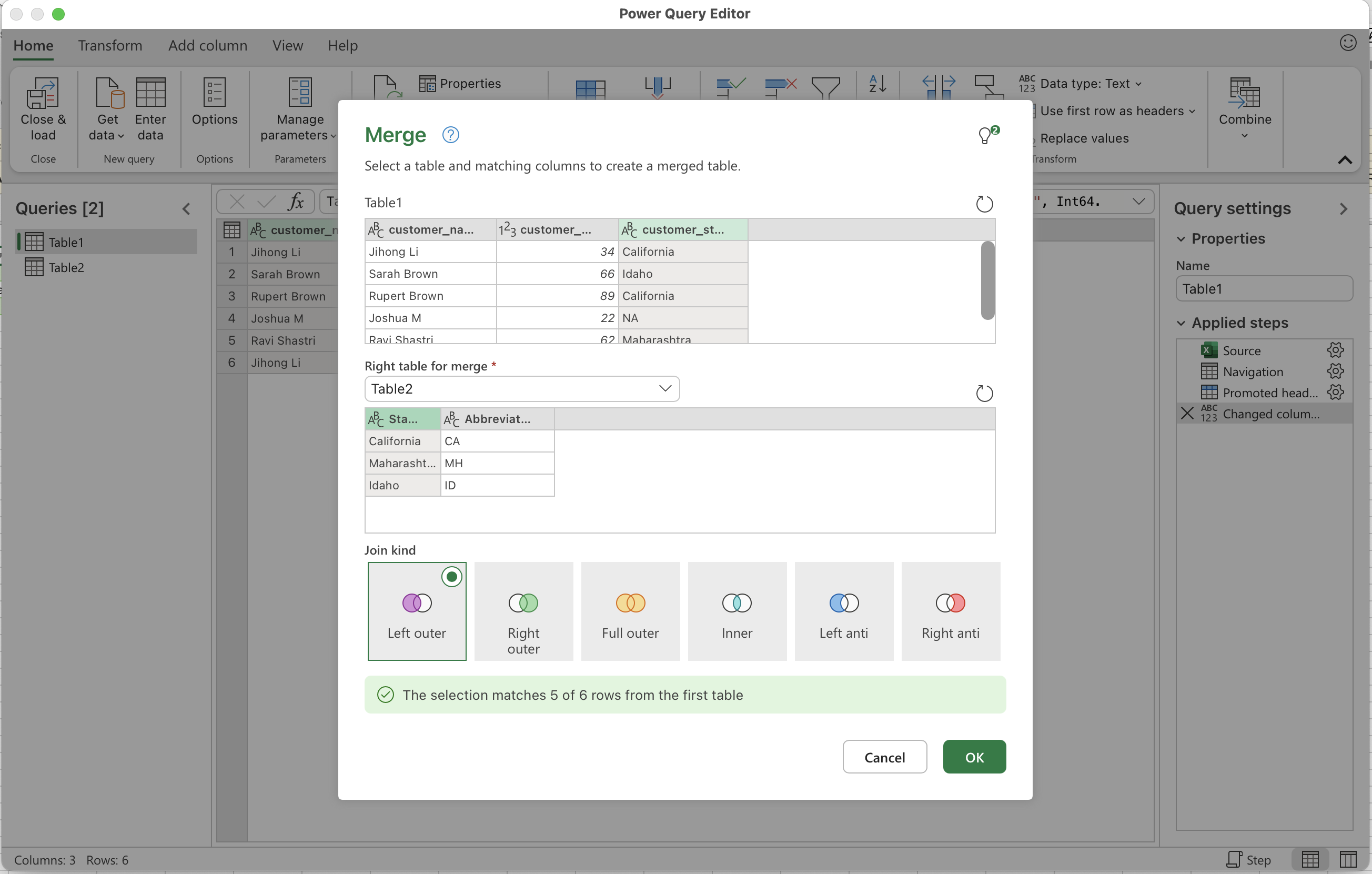The width and height of the screenshot is (1372, 874).
Task: Click the green OK button
Action: 974,757
